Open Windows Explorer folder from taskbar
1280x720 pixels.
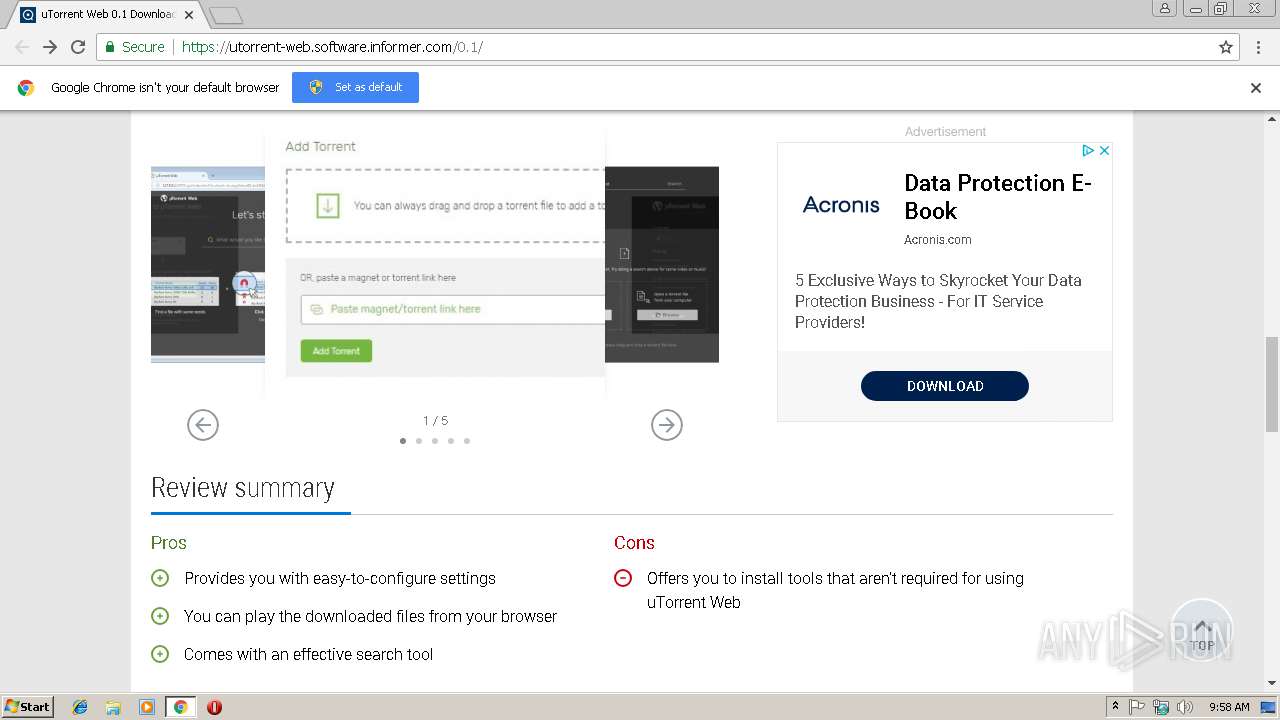pos(113,707)
